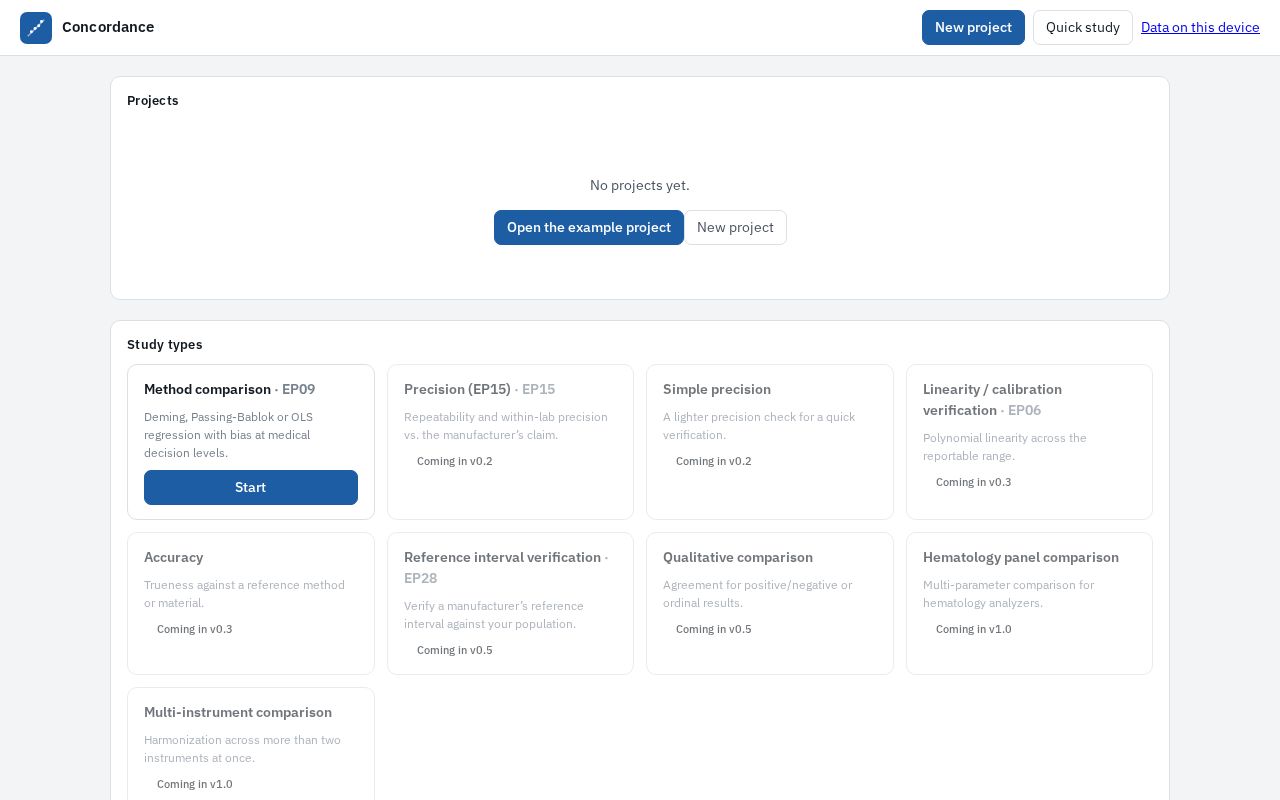Image resolution: width=1280 pixels, height=800 pixels.
Task: Select the Hematology panel comparison card
Action: tap(1029, 603)
